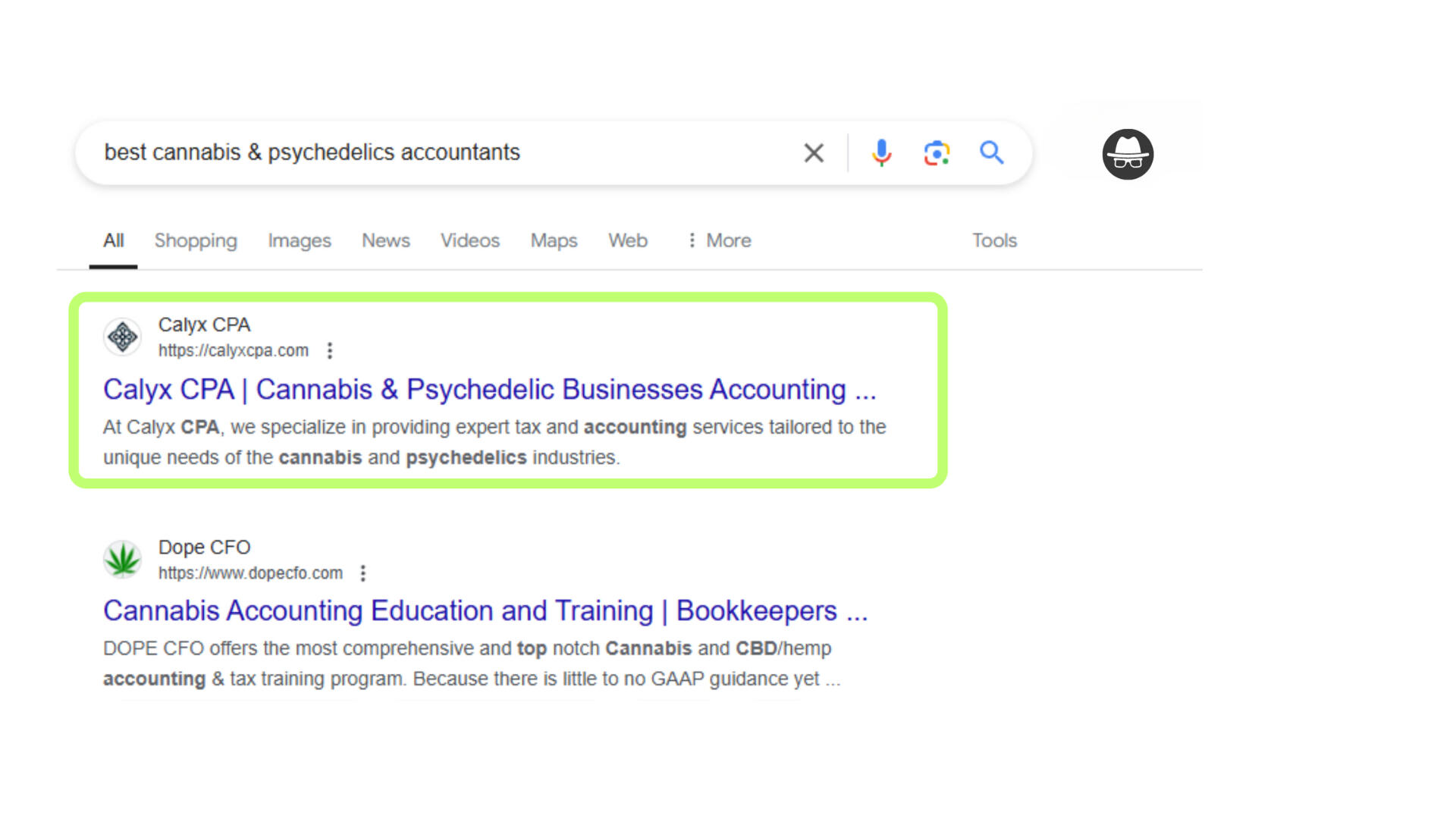
Task: Click the Calyx CPA site favicon
Action: pyautogui.click(x=122, y=337)
